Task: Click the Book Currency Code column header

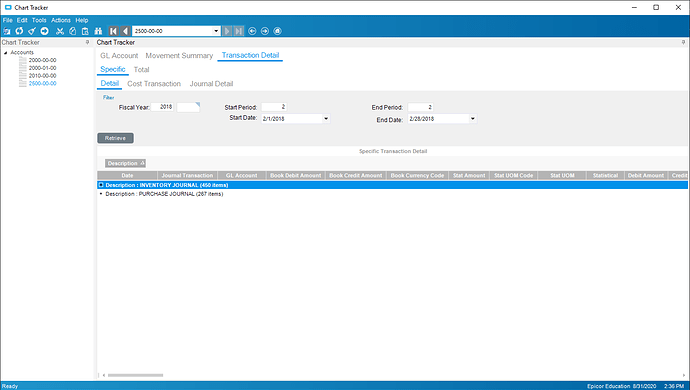Action: pos(417,175)
